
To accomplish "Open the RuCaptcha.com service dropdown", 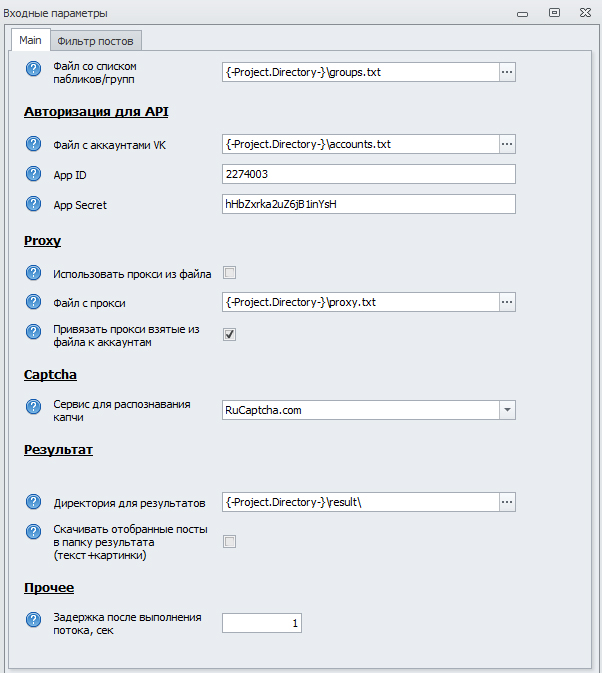I will pos(507,409).
